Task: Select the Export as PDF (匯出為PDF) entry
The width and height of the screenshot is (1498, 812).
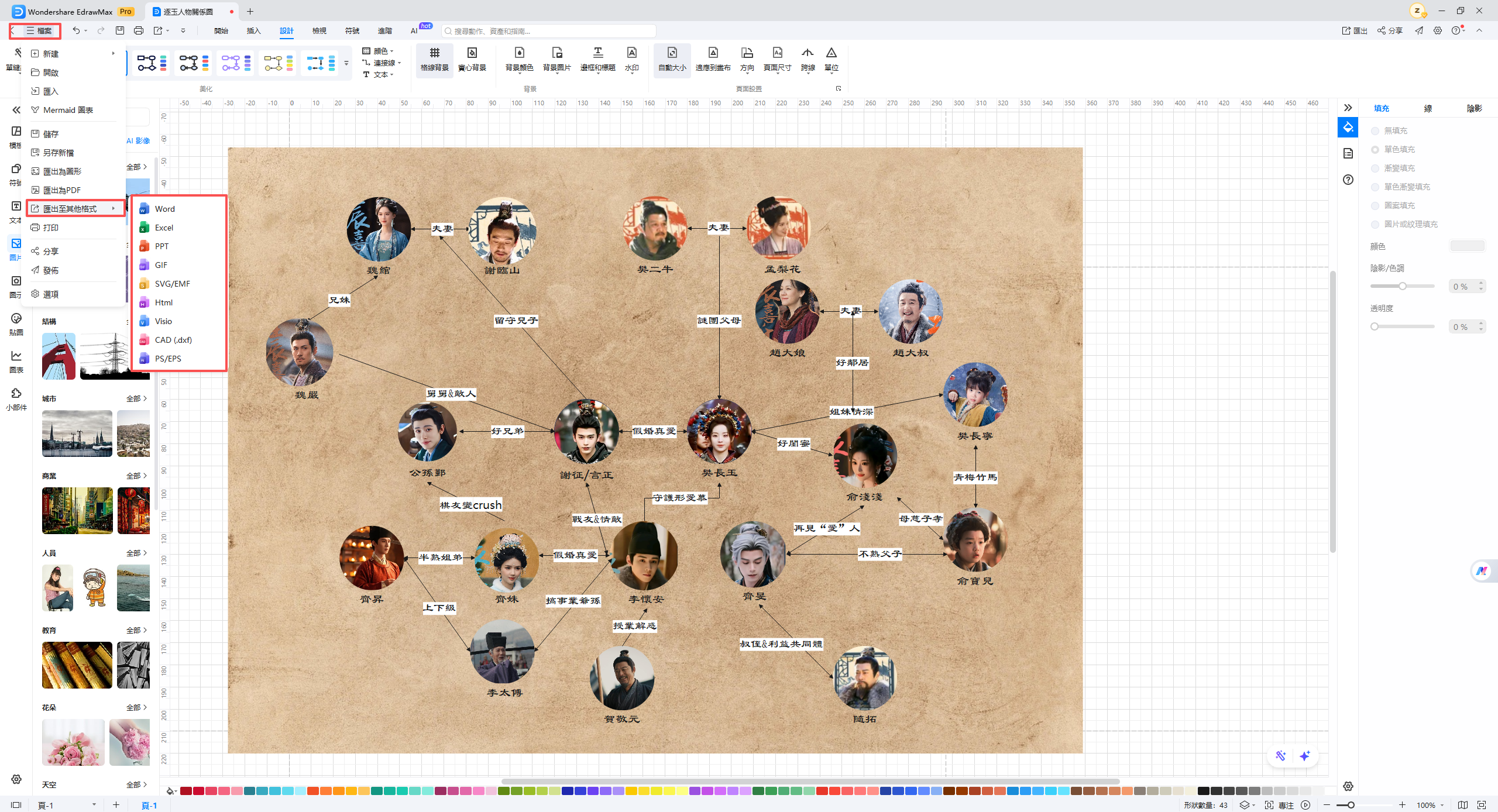Action: tap(62, 190)
